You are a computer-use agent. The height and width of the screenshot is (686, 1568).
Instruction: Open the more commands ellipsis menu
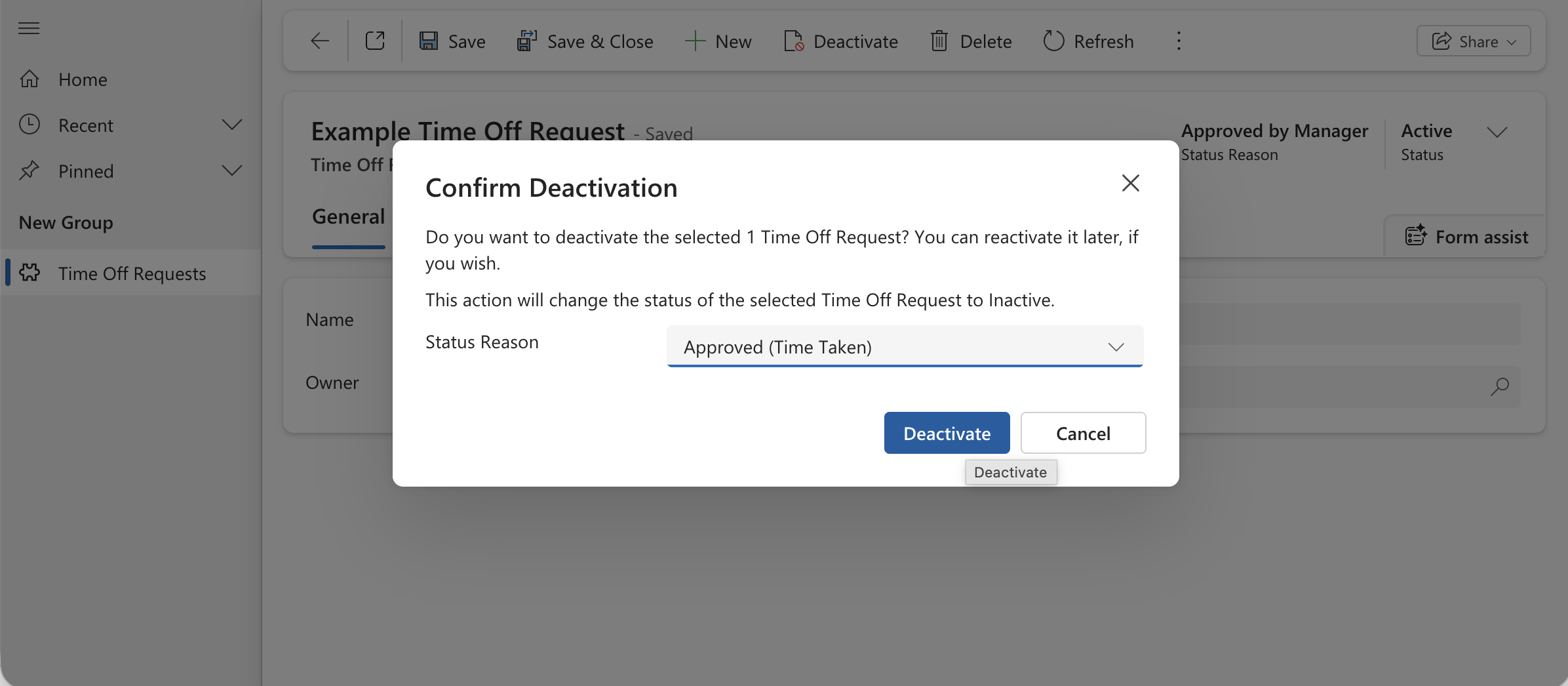[x=1179, y=41]
